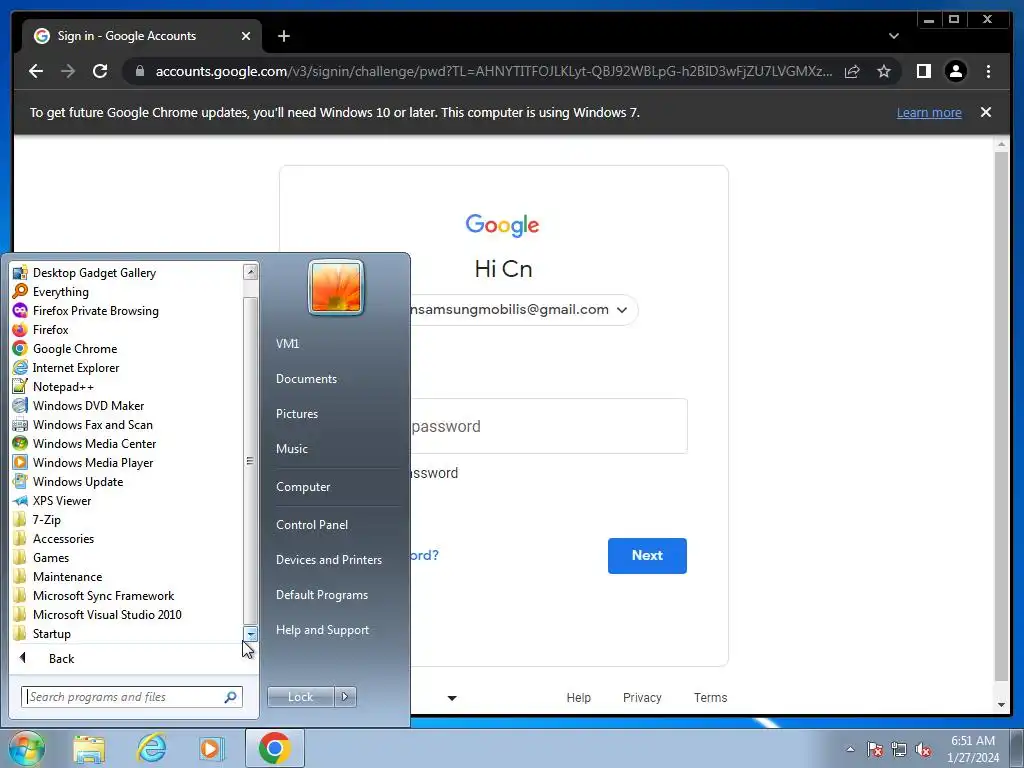The width and height of the screenshot is (1024, 768).
Task: Click the Start menu search magnifier icon
Action: [230, 697]
